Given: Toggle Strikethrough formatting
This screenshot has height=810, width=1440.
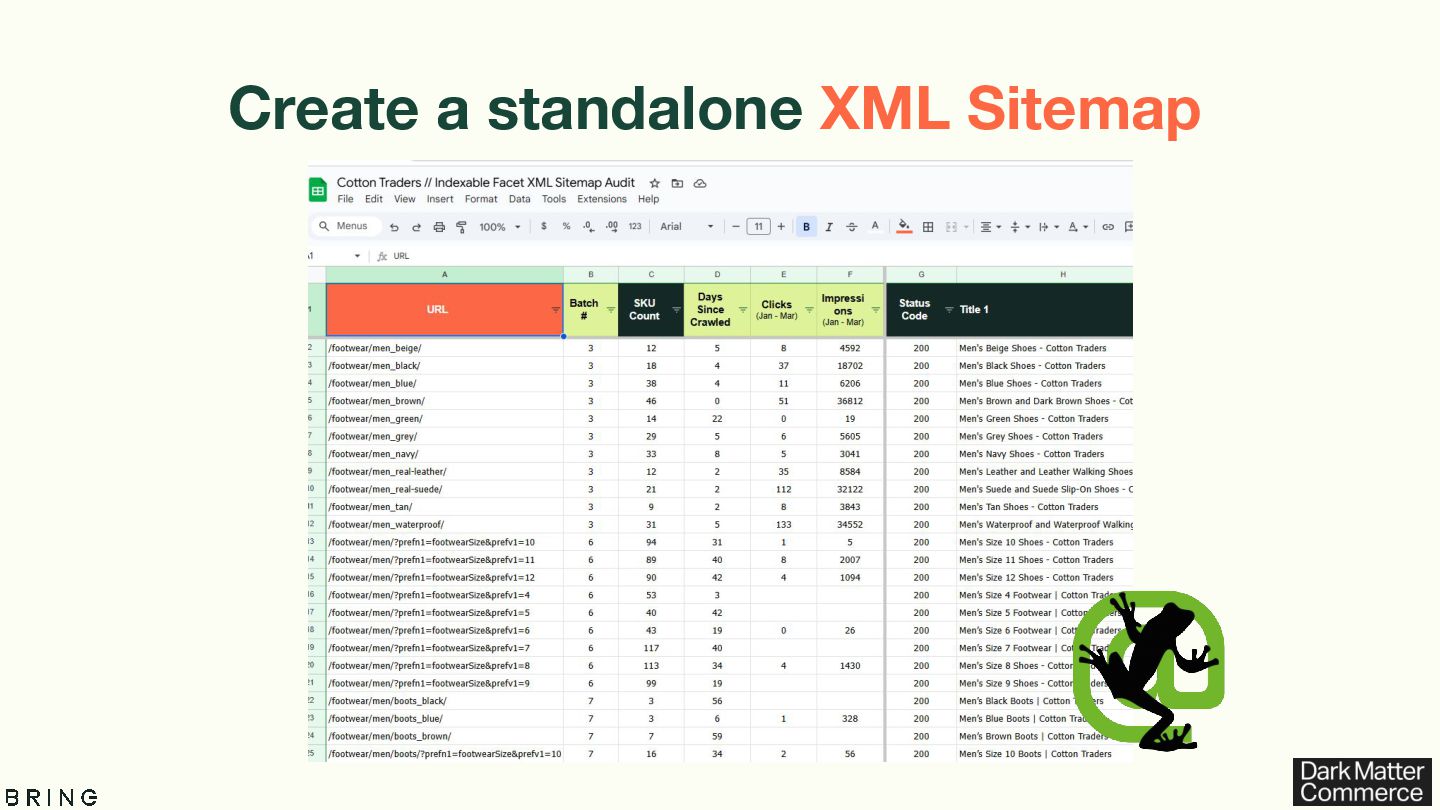Looking at the screenshot, I should tap(852, 227).
